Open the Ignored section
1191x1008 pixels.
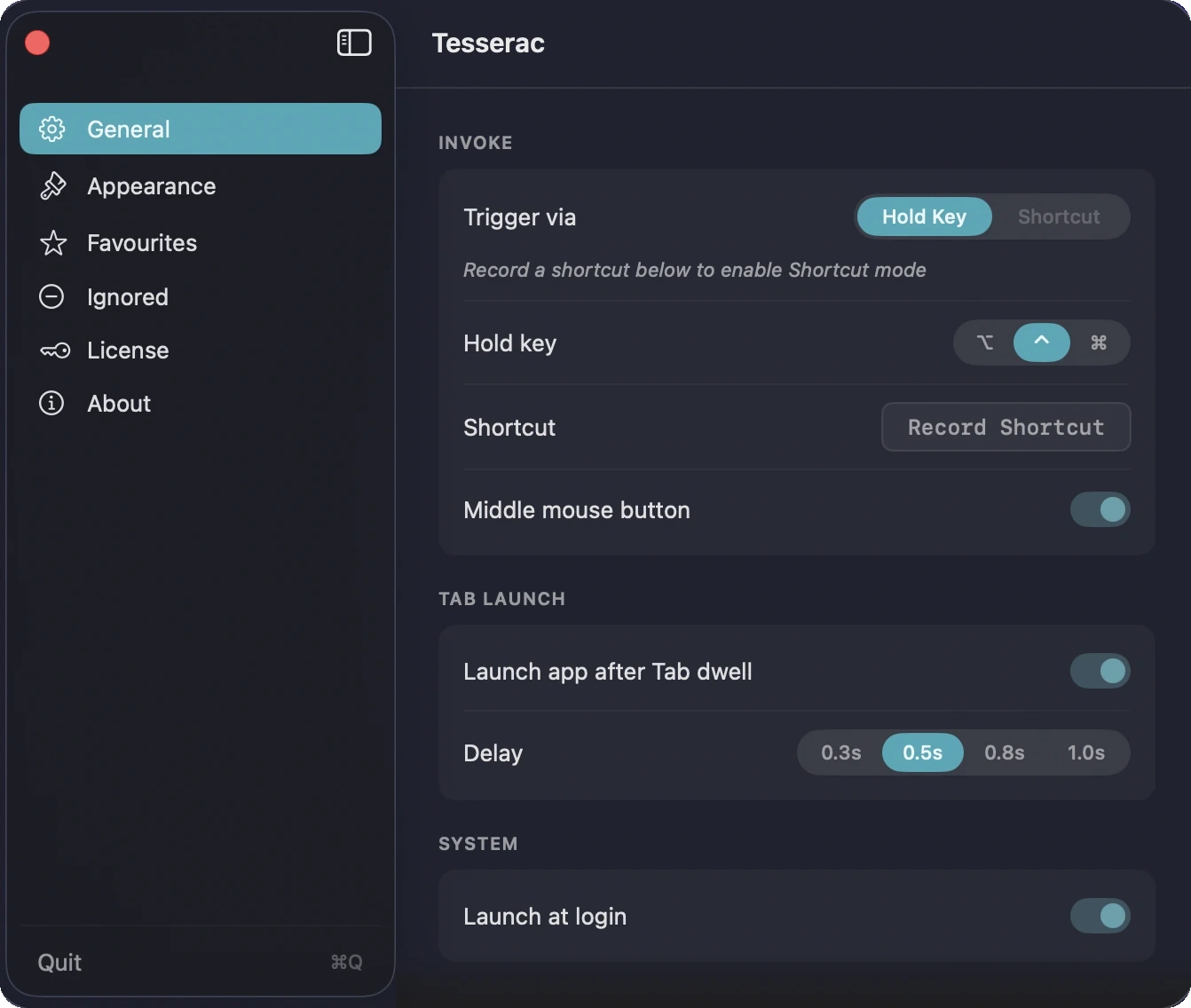click(201, 296)
